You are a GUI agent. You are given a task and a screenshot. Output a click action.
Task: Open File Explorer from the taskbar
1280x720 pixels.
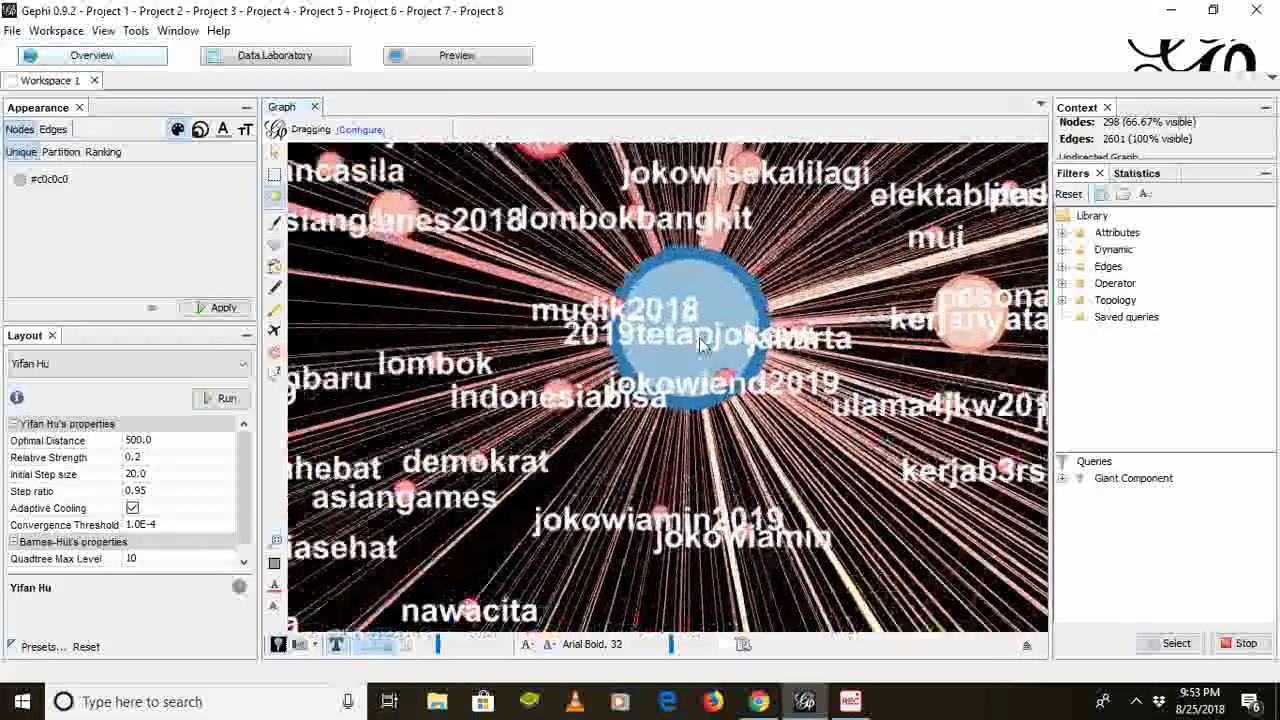(437, 702)
